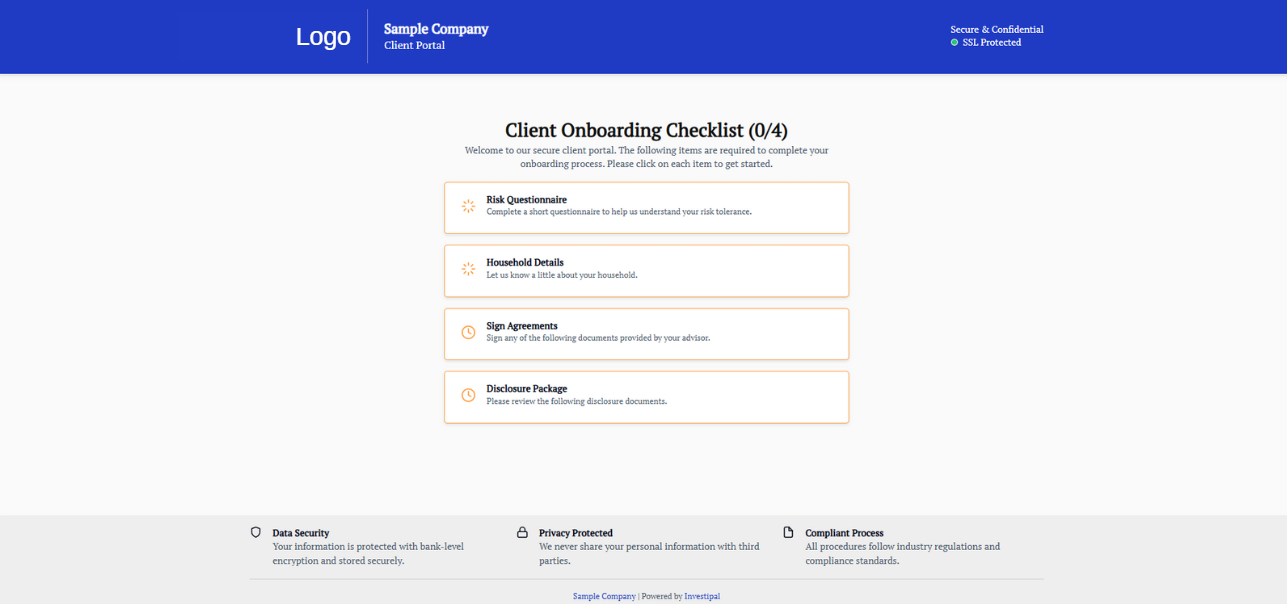Expand the Sign Agreements checklist item

(646, 333)
